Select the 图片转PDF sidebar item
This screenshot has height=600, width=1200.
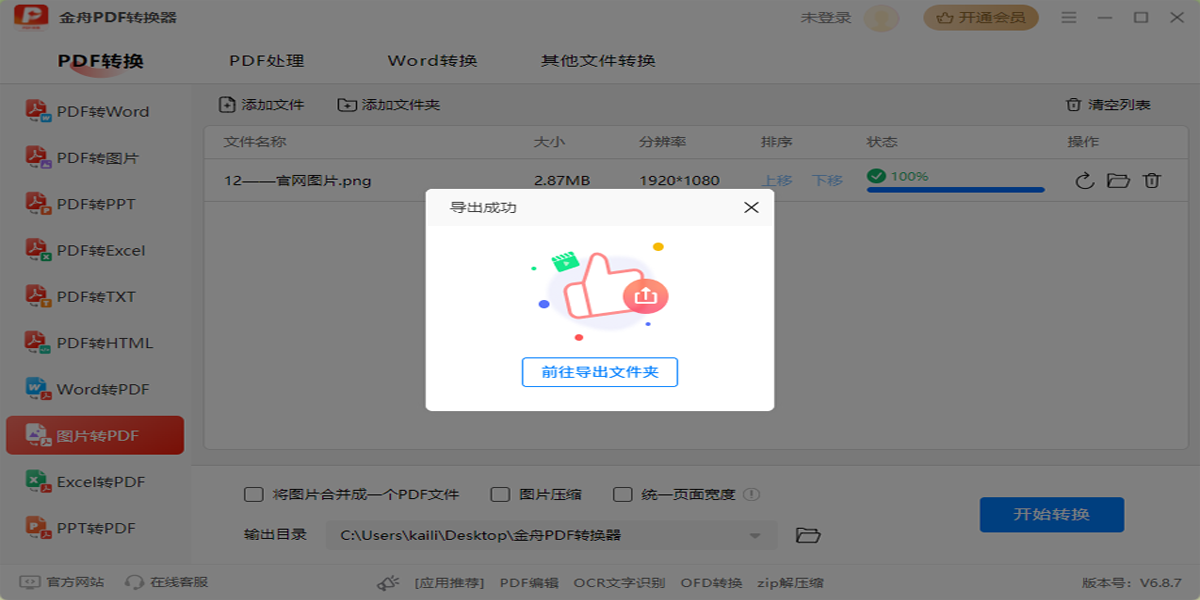(95, 436)
